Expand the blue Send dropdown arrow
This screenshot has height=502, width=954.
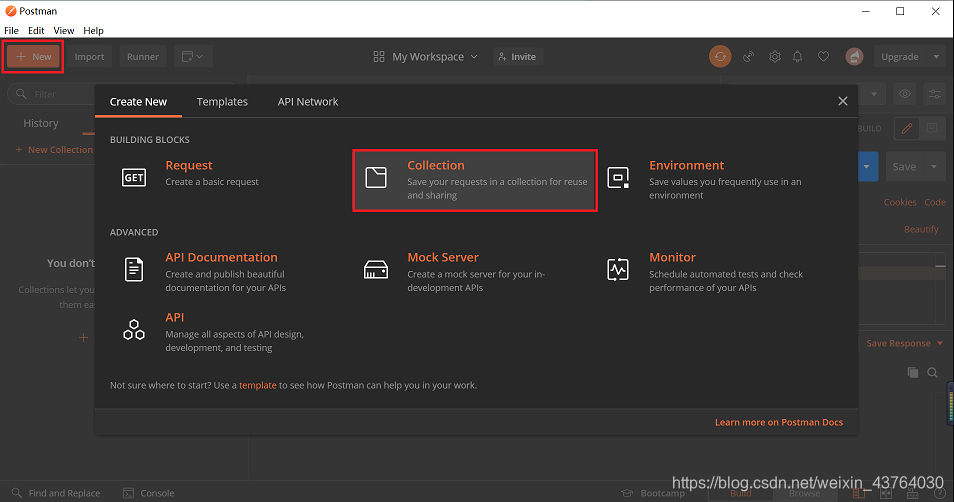click(866, 167)
